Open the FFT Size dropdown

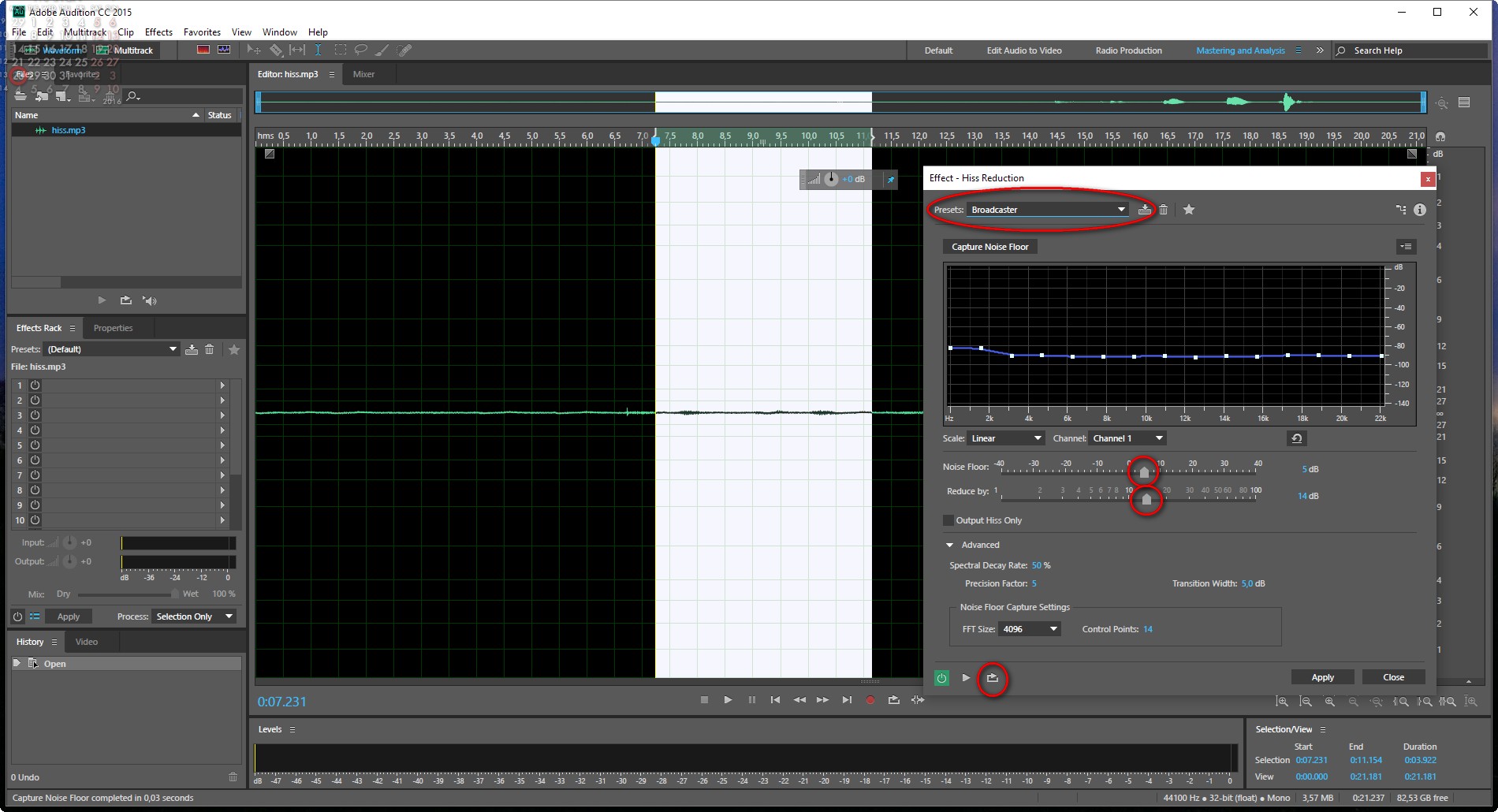(1029, 629)
